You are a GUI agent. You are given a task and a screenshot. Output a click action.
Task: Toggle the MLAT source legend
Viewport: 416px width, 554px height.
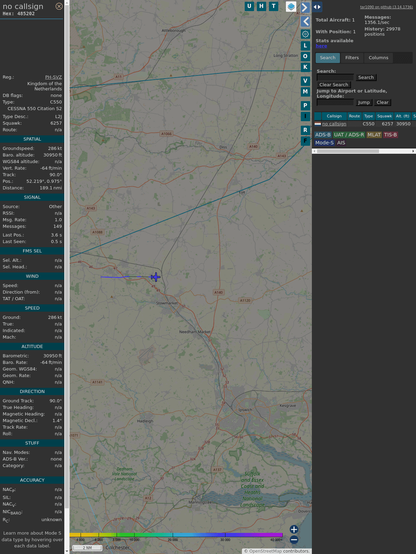point(374,135)
